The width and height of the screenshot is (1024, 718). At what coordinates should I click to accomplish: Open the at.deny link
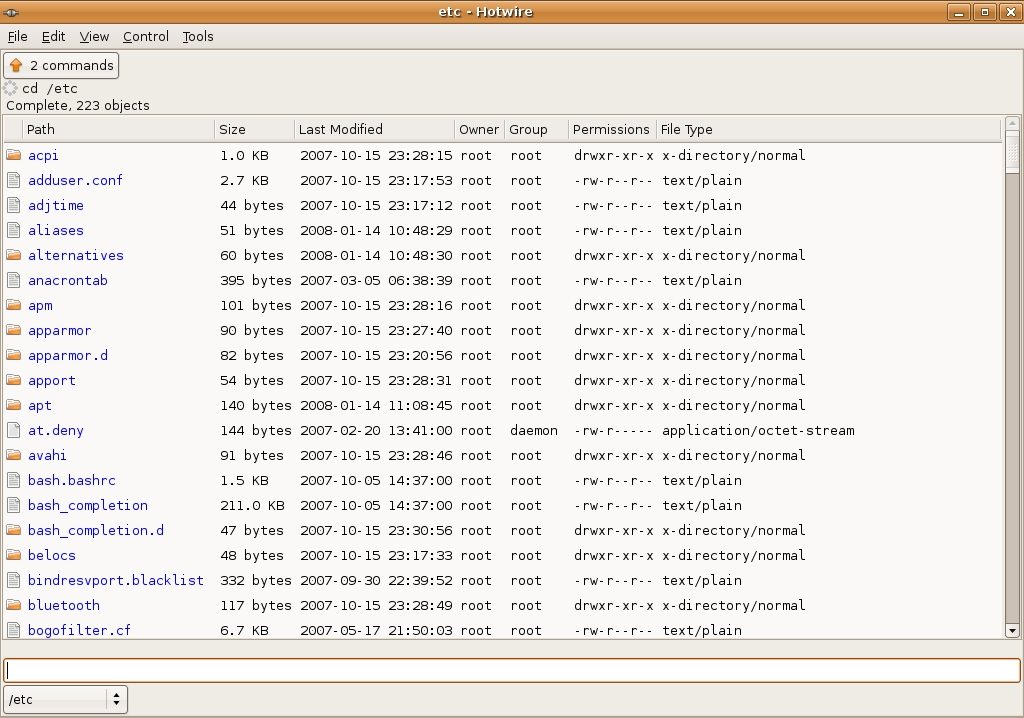tap(56, 431)
